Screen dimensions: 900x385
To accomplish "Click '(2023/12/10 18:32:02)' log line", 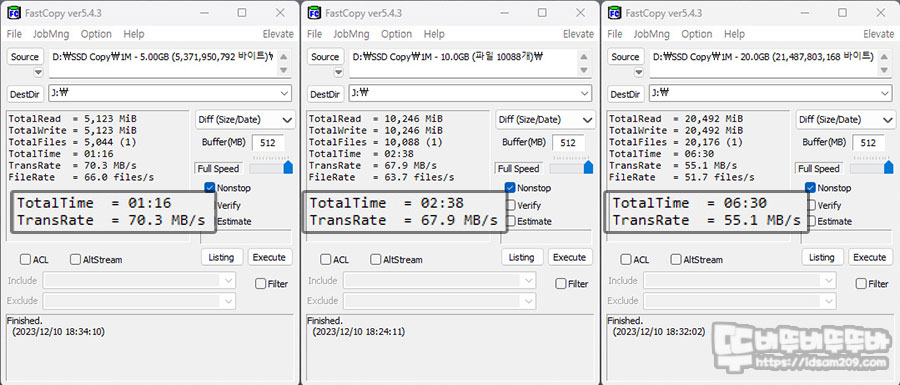I will tap(659, 332).
